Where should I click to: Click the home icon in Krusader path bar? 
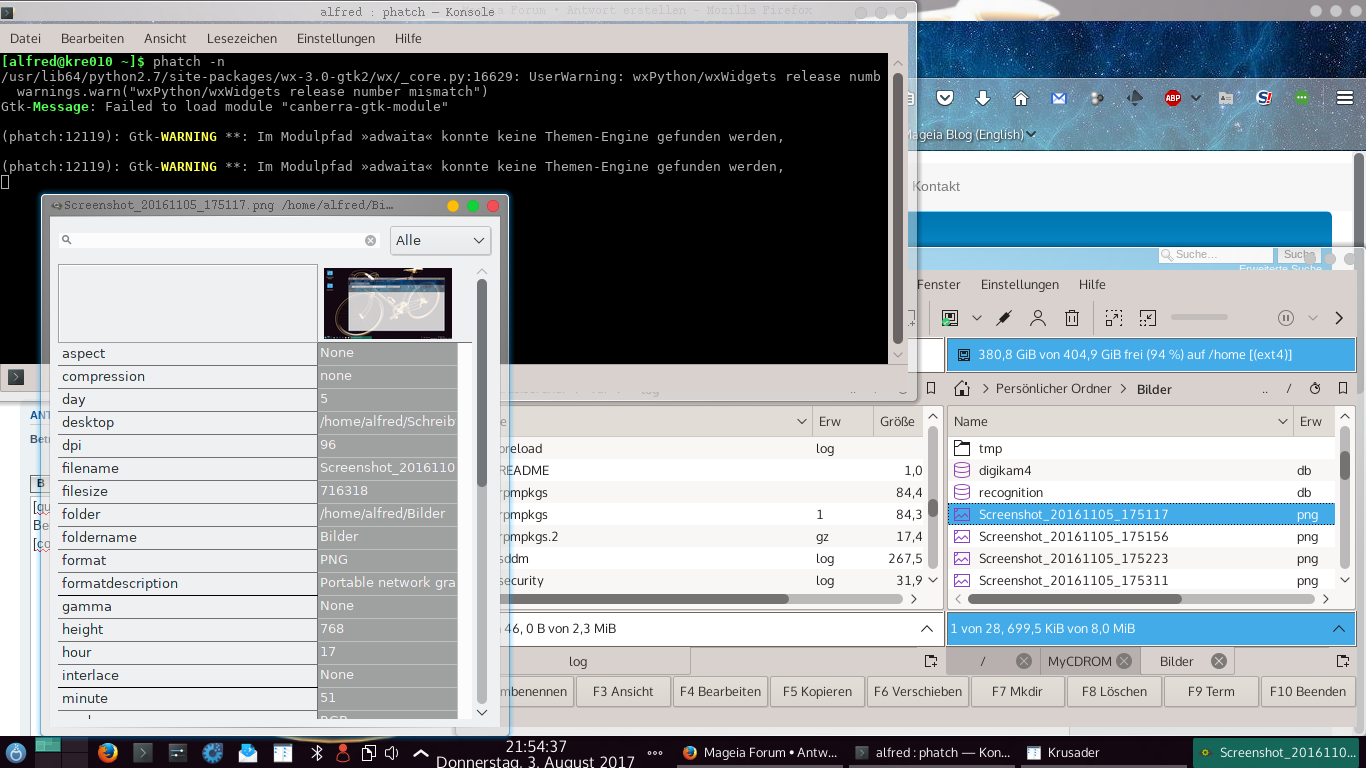[963, 389]
